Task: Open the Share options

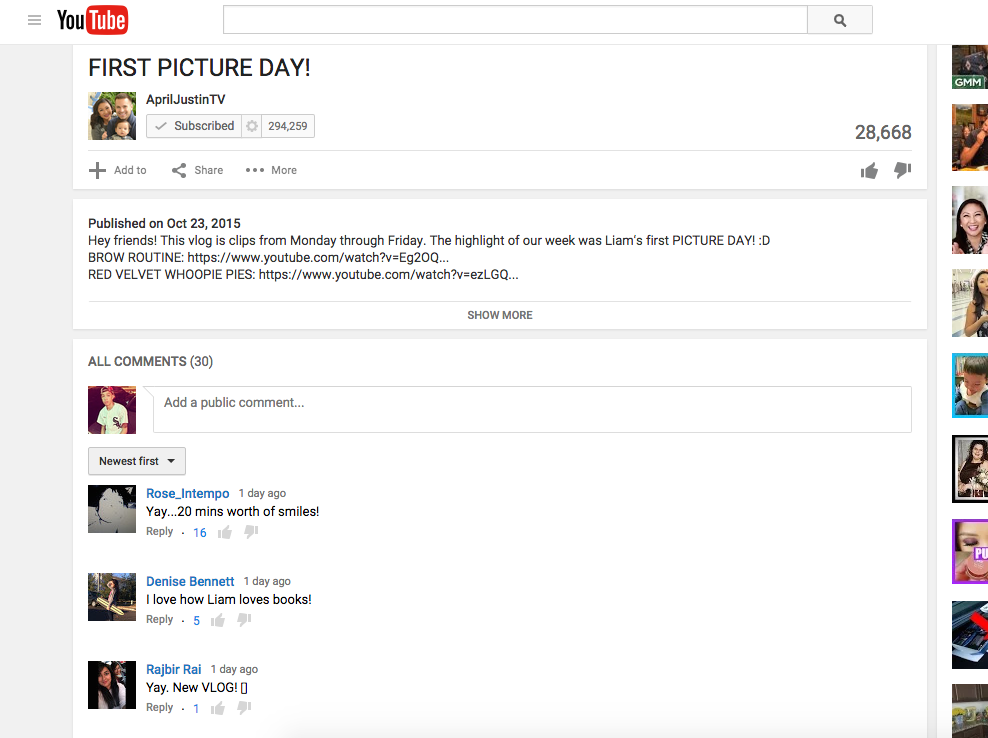Action: (x=198, y=170)
